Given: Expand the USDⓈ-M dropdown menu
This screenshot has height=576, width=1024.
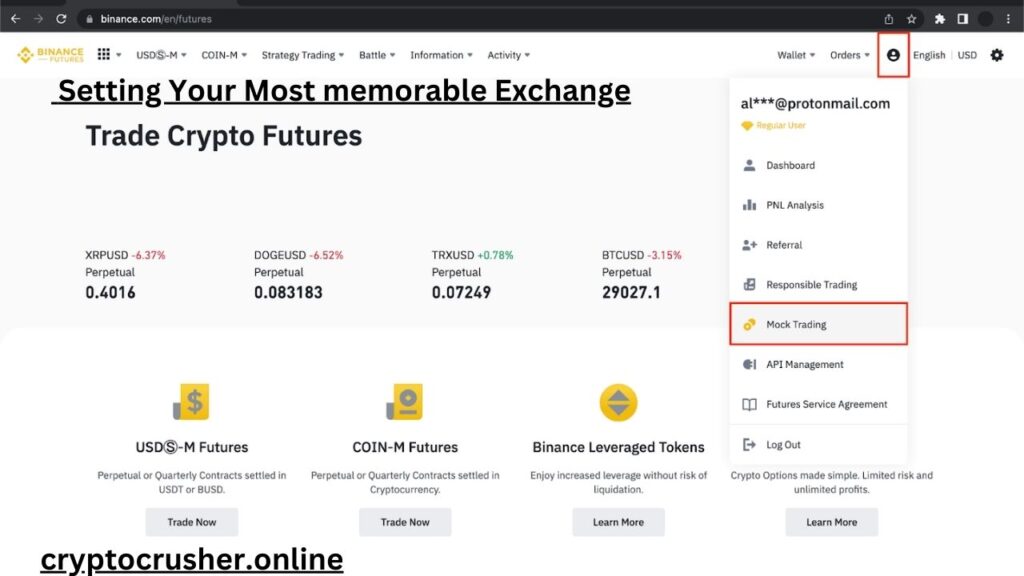Looking at the screenshot, I should [x=161, y=55].
